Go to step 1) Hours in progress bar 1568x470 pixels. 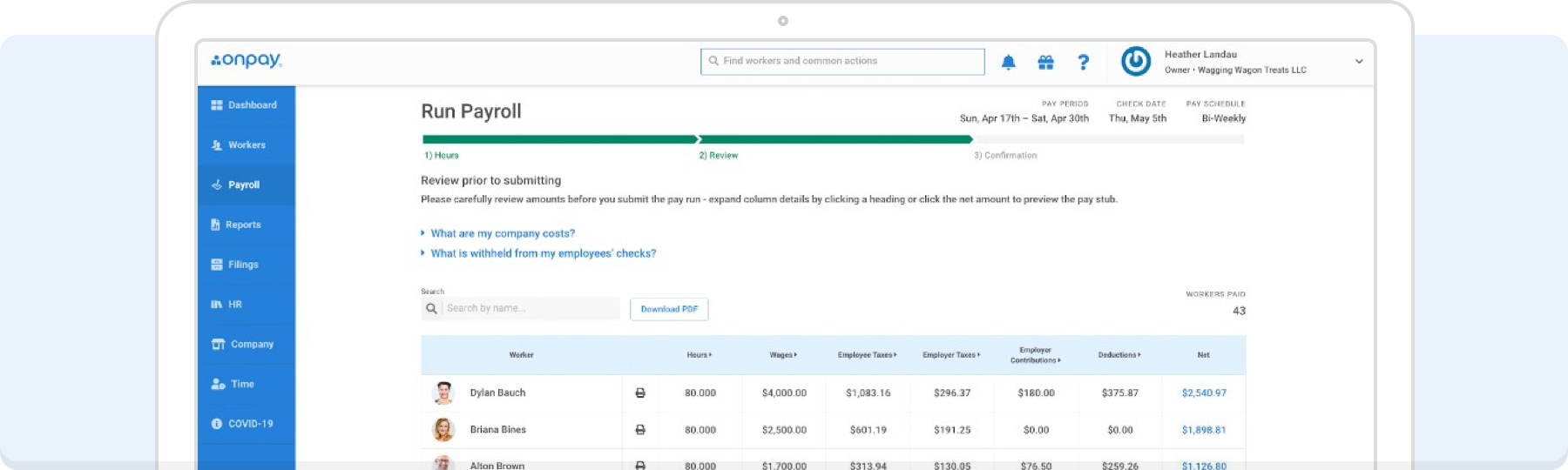click(x=442, y=156)
